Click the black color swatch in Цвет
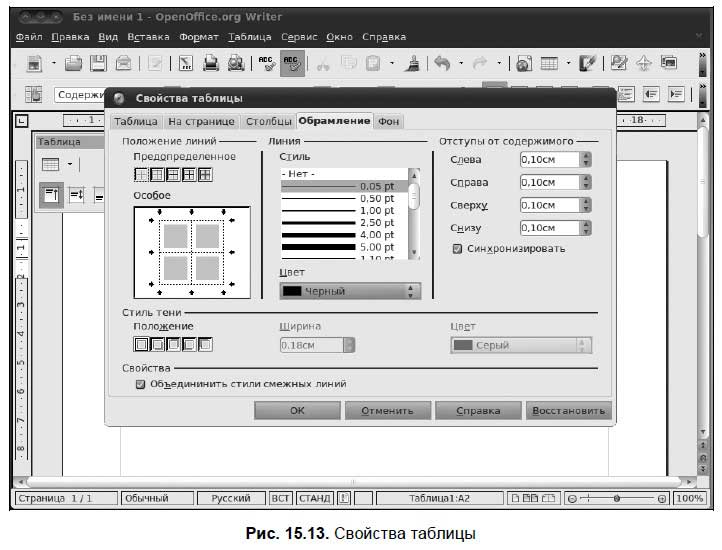Screen dimensions: 722x550 coord(291,291)
